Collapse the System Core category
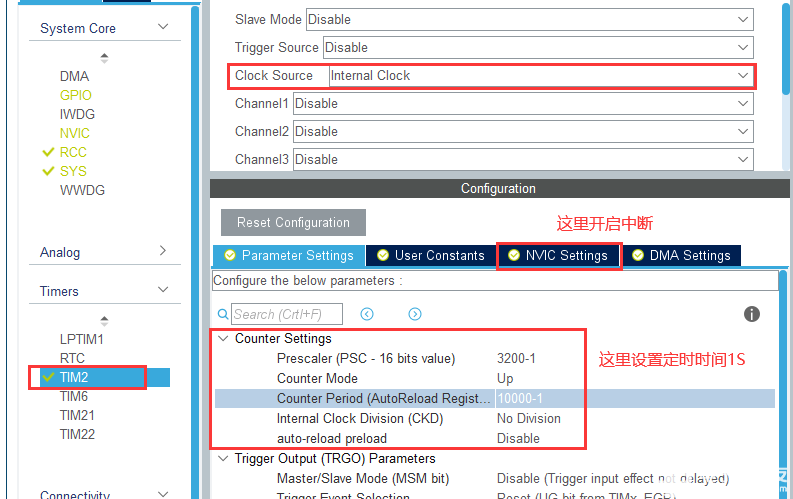The height and width of the screenshot is (499, 793). click(163, 27)
